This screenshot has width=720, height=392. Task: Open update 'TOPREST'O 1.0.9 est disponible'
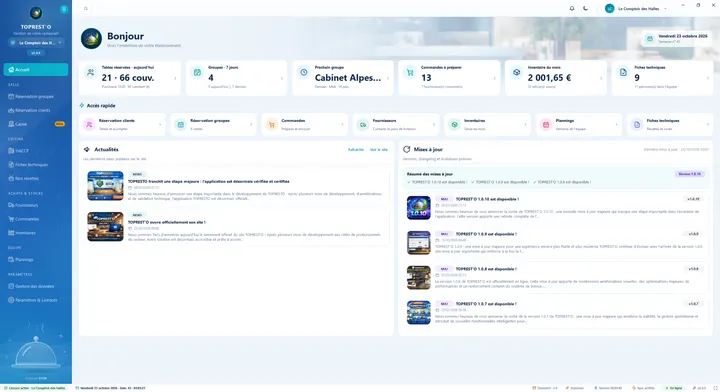[x=486, y=234]
